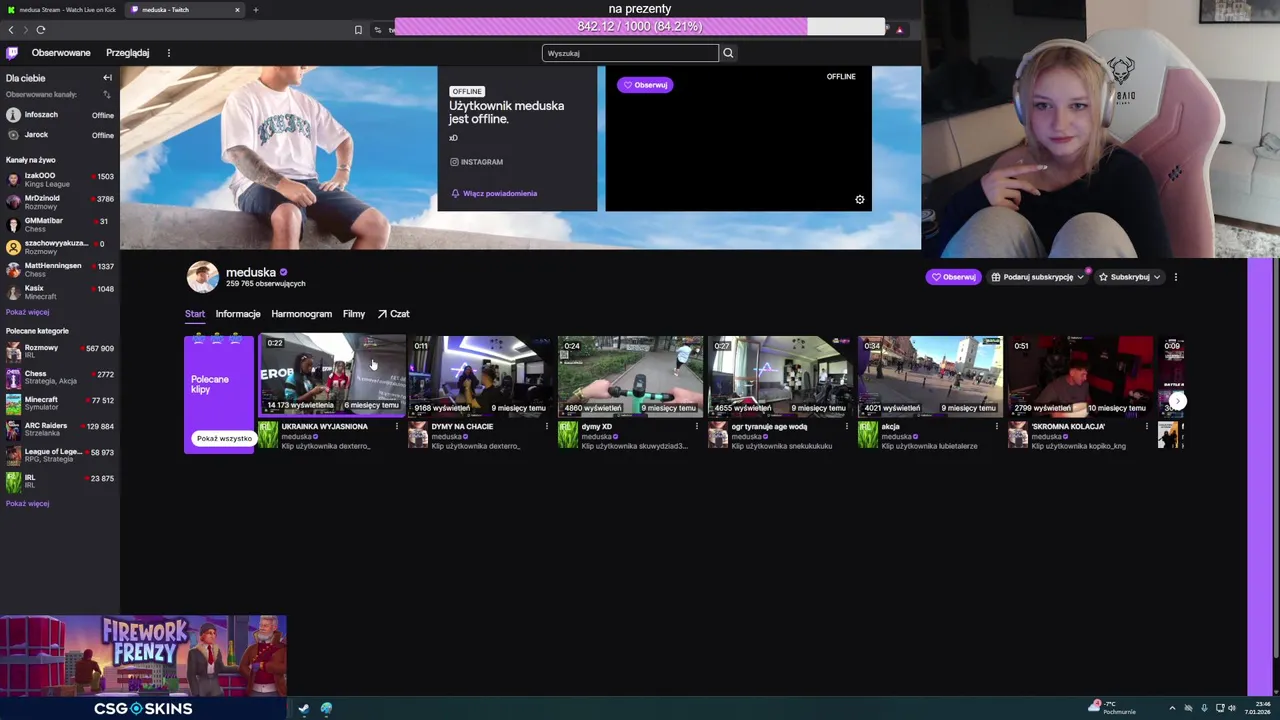Viewport: 1280px width, 720px height.
Task: Play the dymy XD clip thumbnail
Action: point(630,375)
